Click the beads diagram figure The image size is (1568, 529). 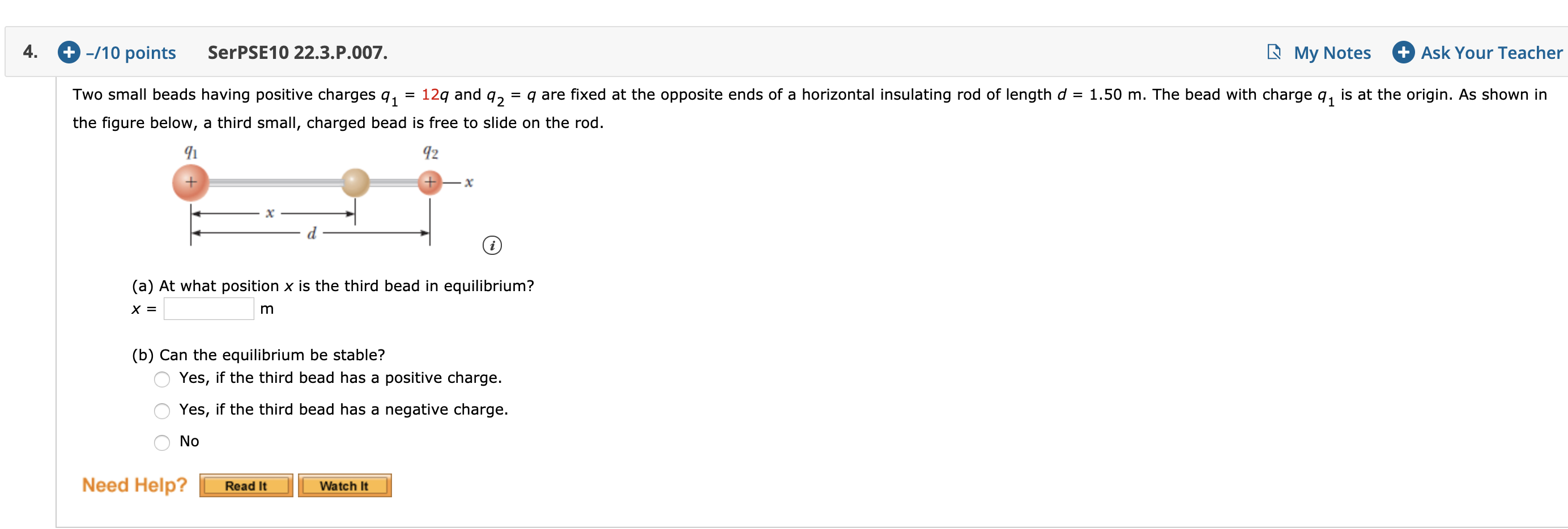pyautogui.click(x=310, y=195)
